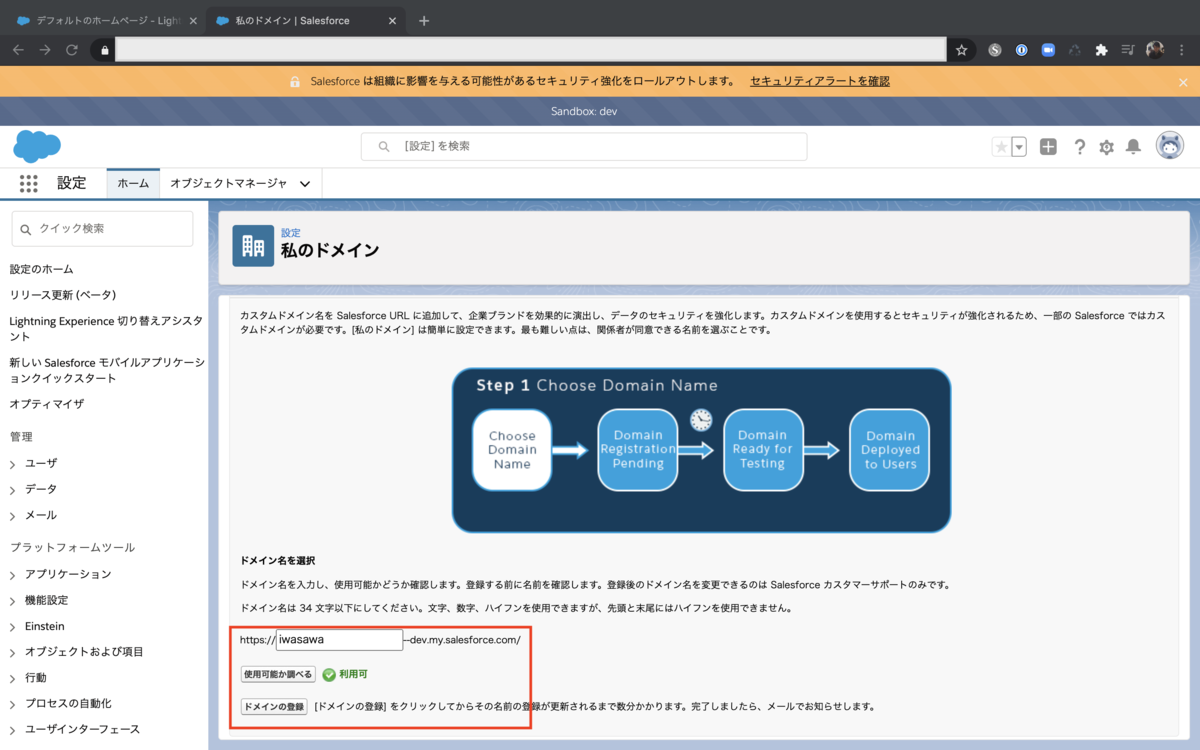
Task: Open new browser tab with plus
Action: (x=424, y=20)
